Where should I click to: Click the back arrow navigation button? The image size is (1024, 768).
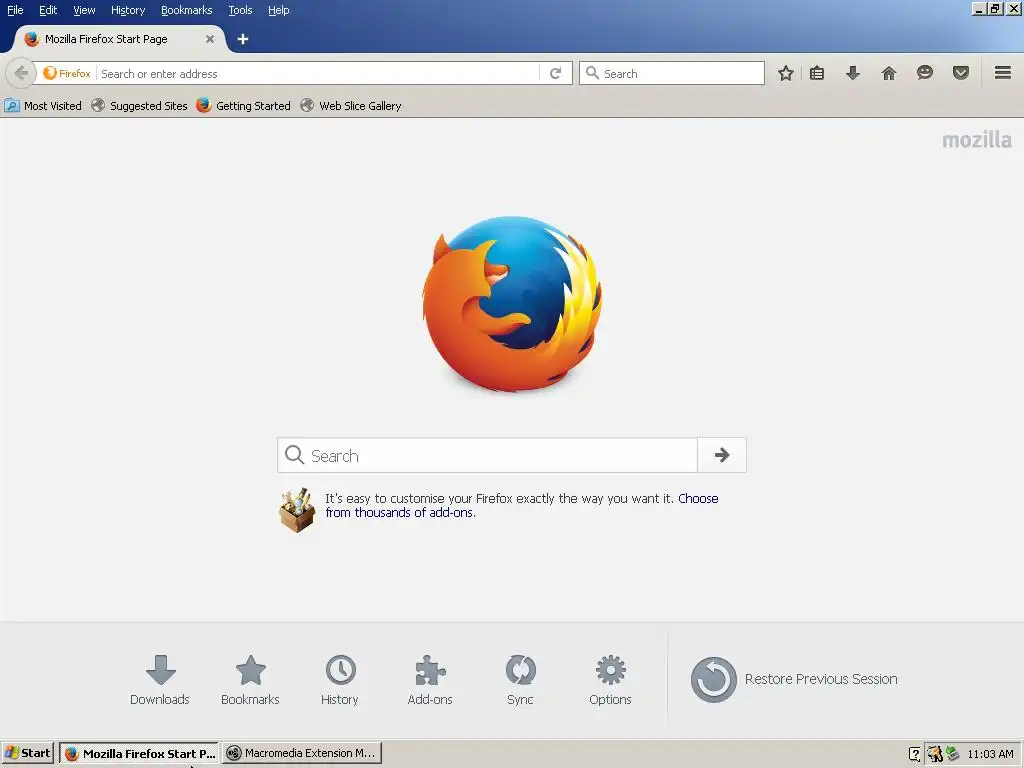point(21,73)
